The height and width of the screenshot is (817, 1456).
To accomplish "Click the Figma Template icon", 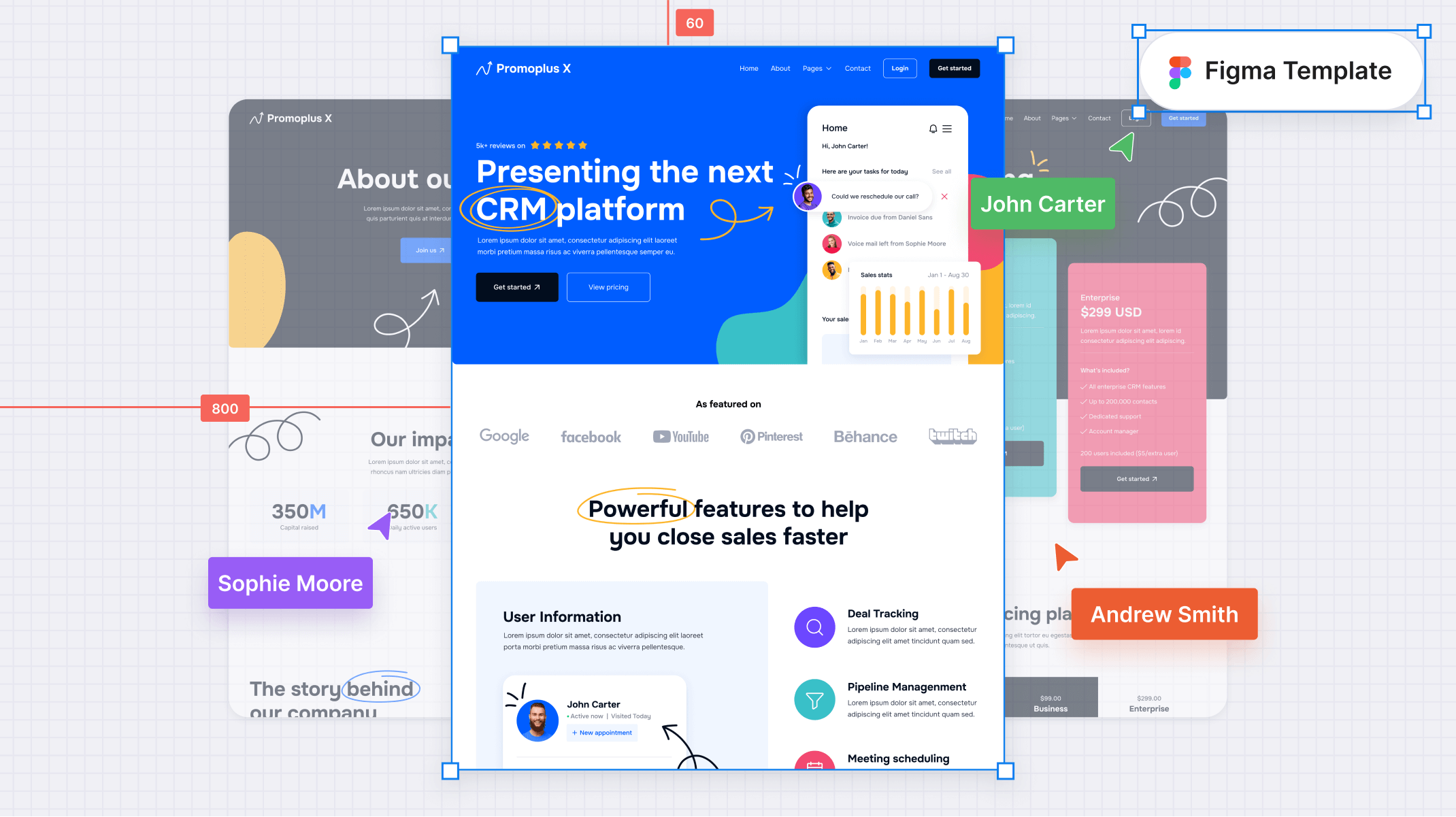I will (1180, 70).
